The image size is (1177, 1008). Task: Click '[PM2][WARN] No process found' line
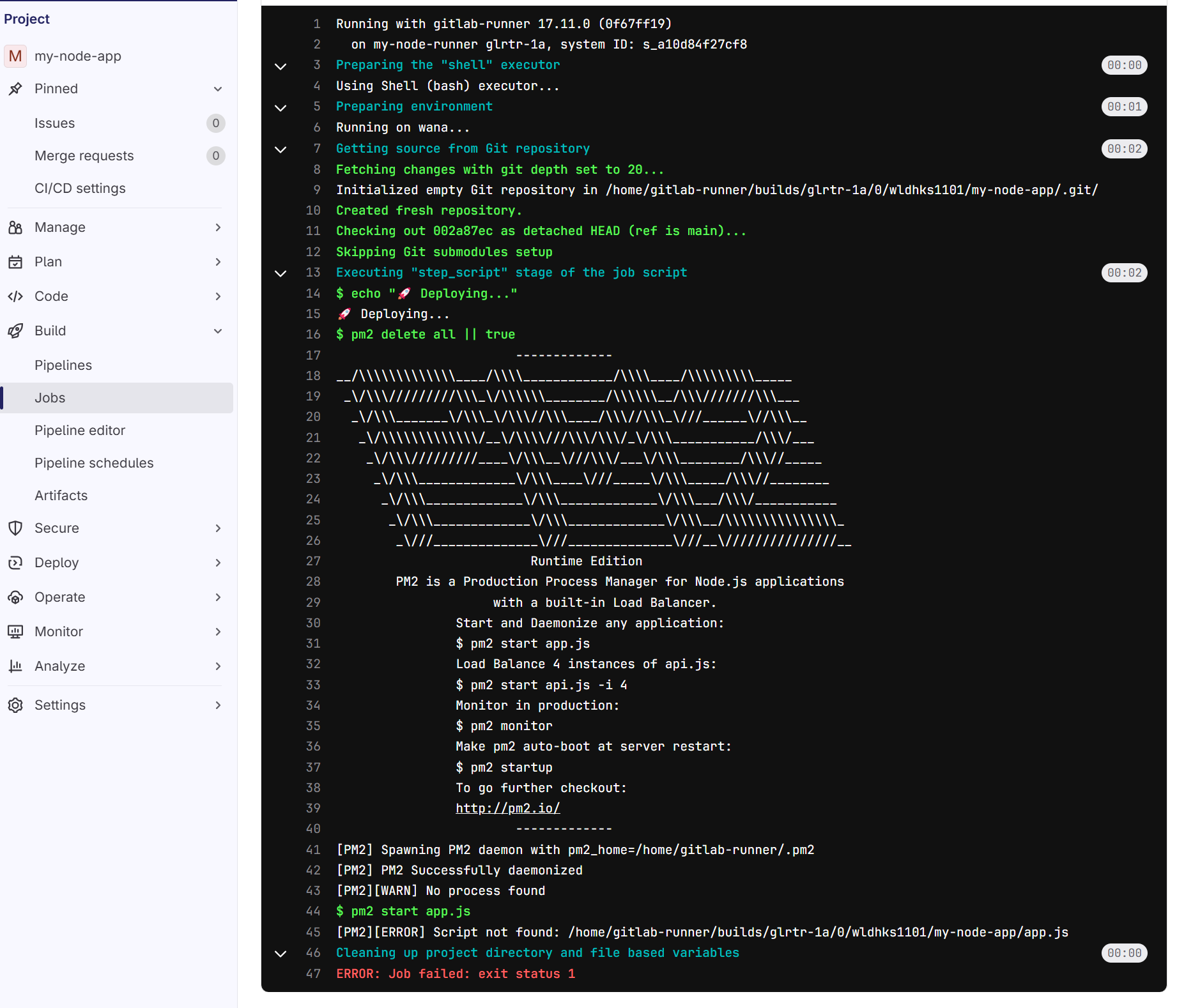(x=441, y=890)
